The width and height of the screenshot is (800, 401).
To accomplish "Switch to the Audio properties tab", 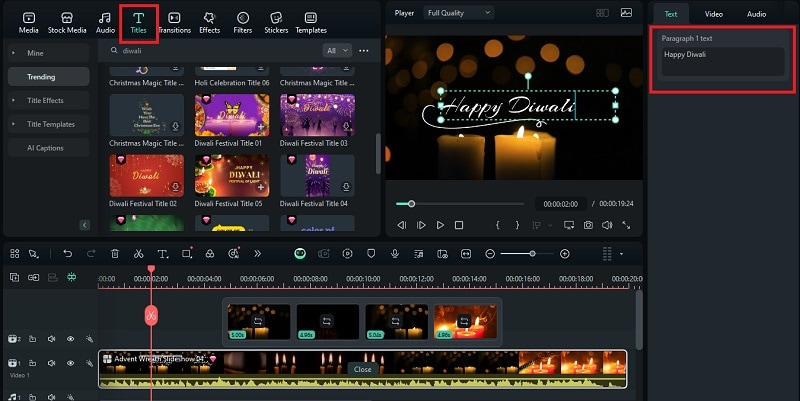I will (x=756, y=14).
